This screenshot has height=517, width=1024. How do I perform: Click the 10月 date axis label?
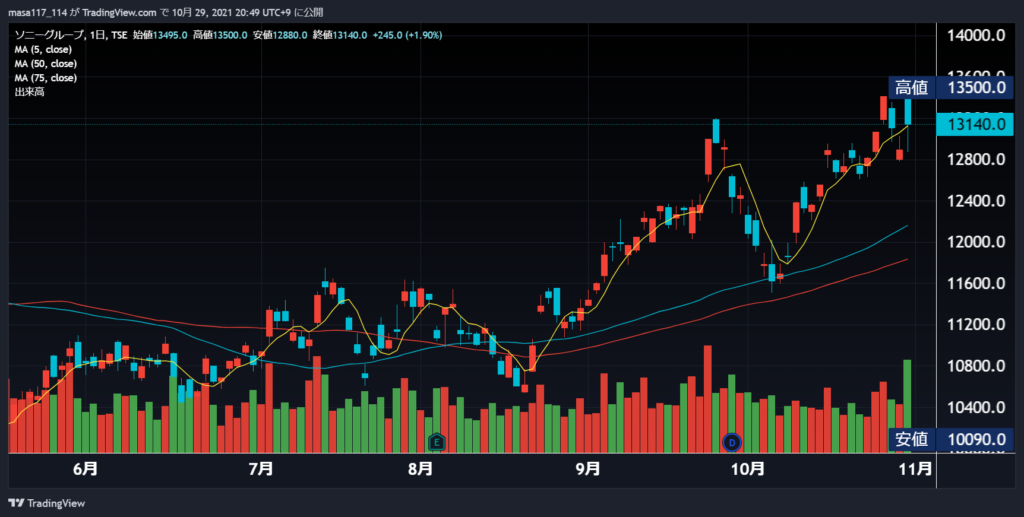point(748,468)
